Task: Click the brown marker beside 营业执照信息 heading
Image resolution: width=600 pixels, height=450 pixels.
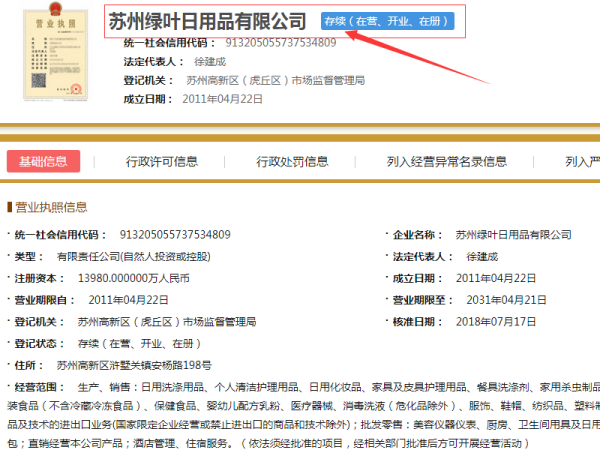Action: [x=9, y=208]
